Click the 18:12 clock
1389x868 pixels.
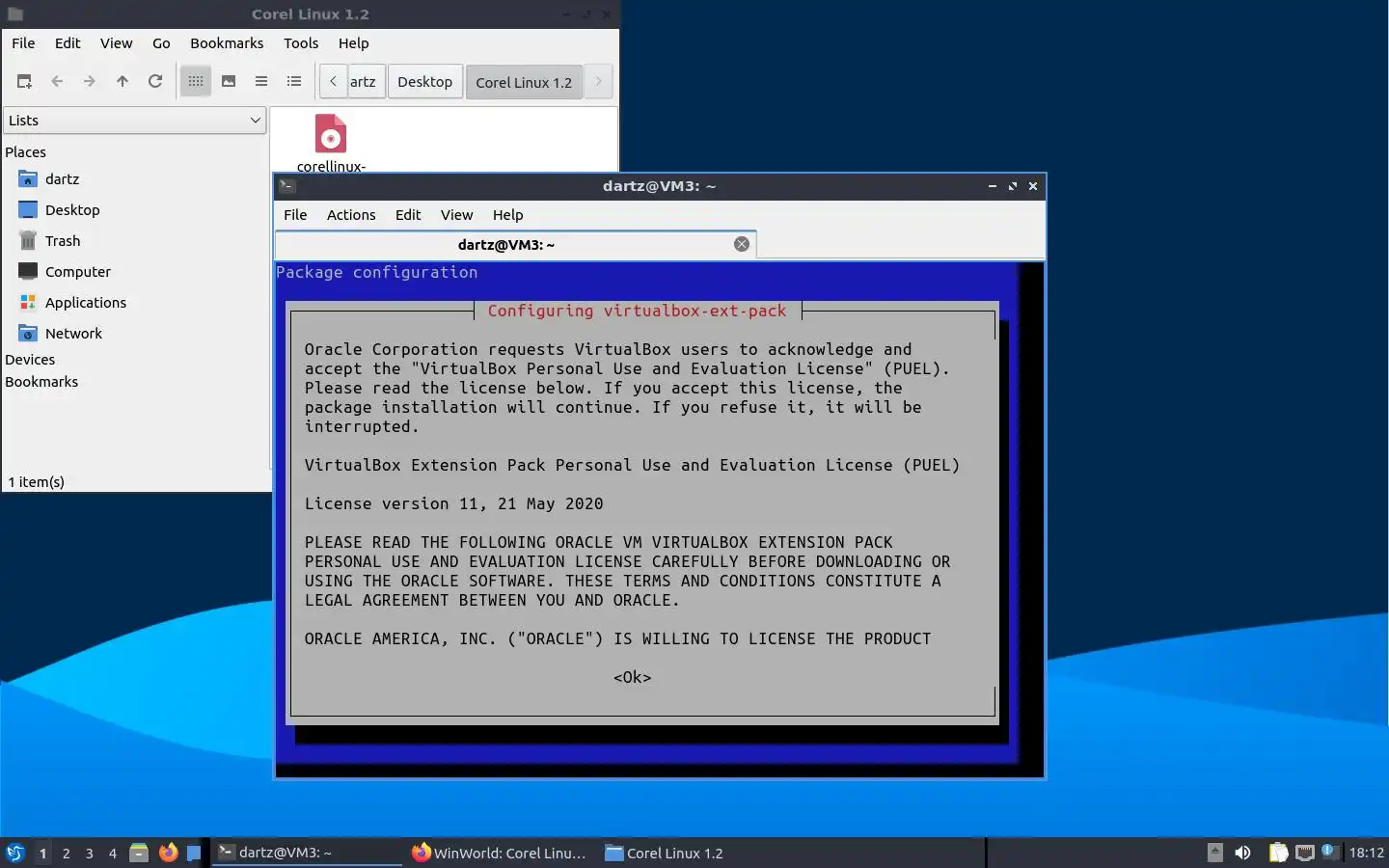click(x=1366, y=853)
